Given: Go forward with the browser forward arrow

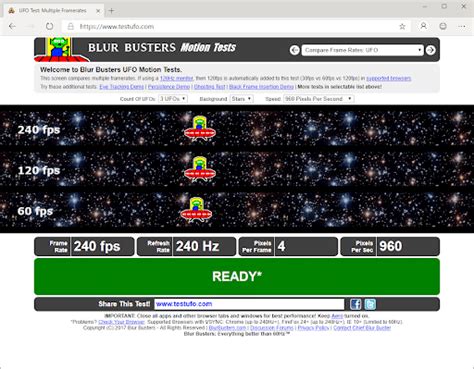Looking at the screenshot, I should pos(30,26).
